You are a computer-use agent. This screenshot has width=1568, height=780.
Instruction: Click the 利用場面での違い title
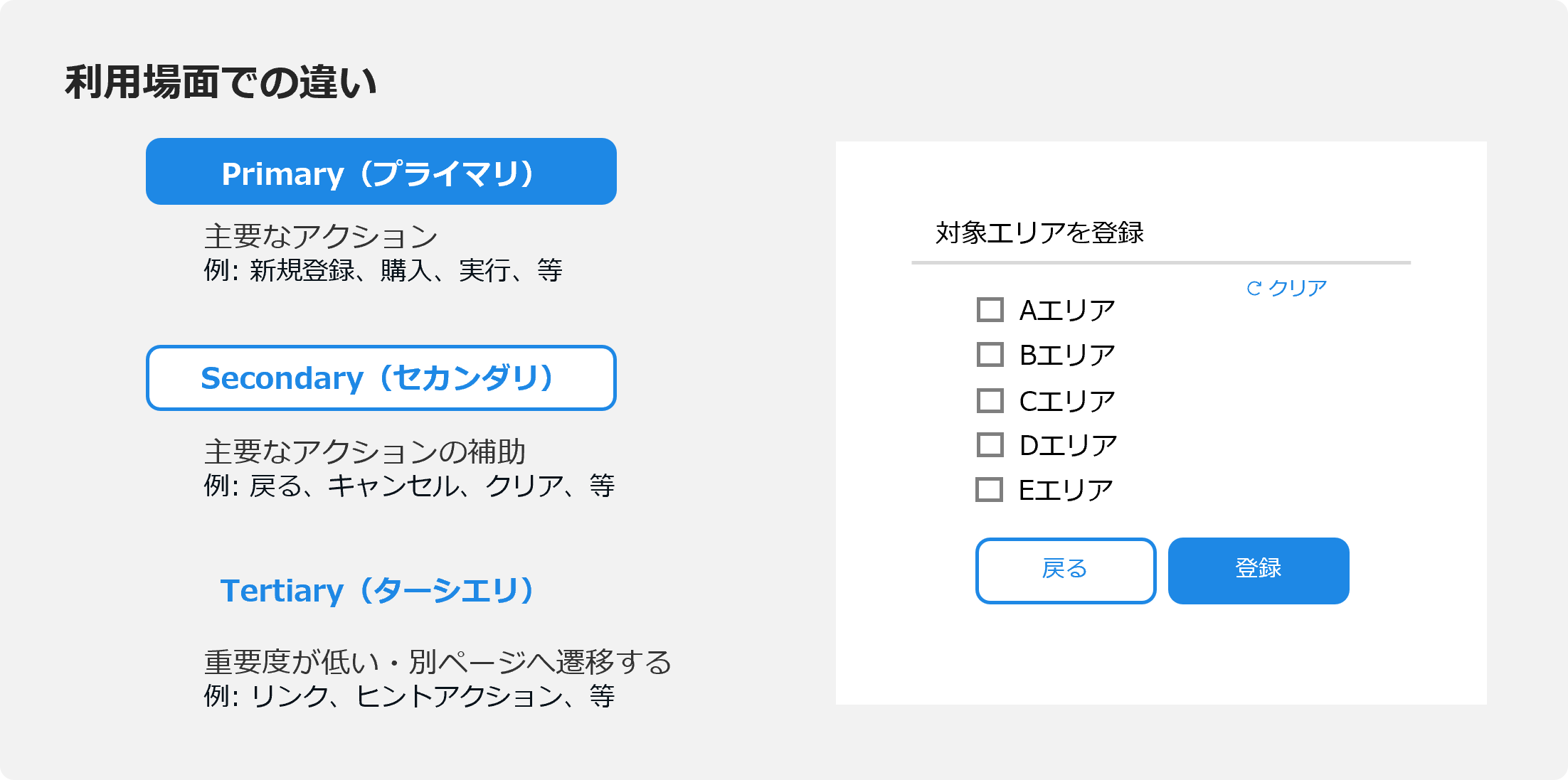[221, 82]
